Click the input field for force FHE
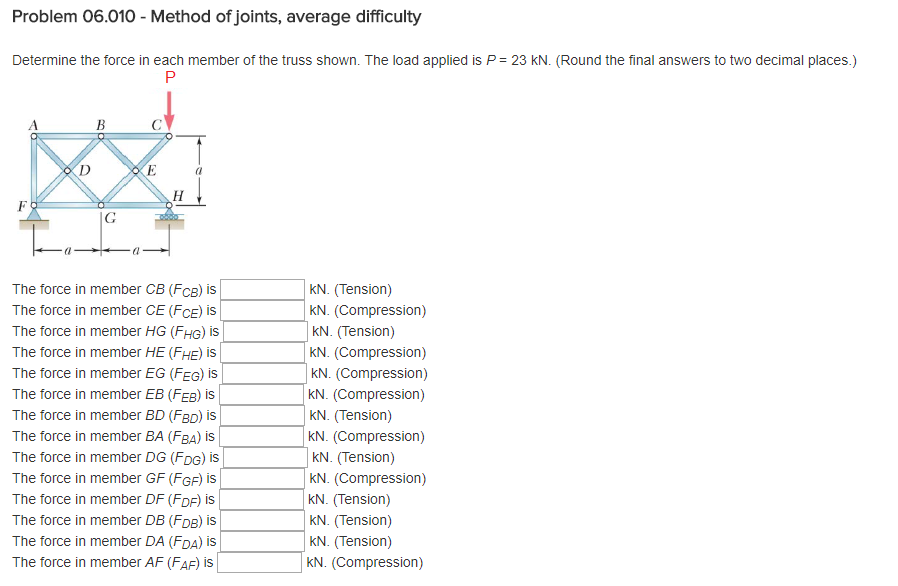The image size is (898, 586). tap(261, 352)
